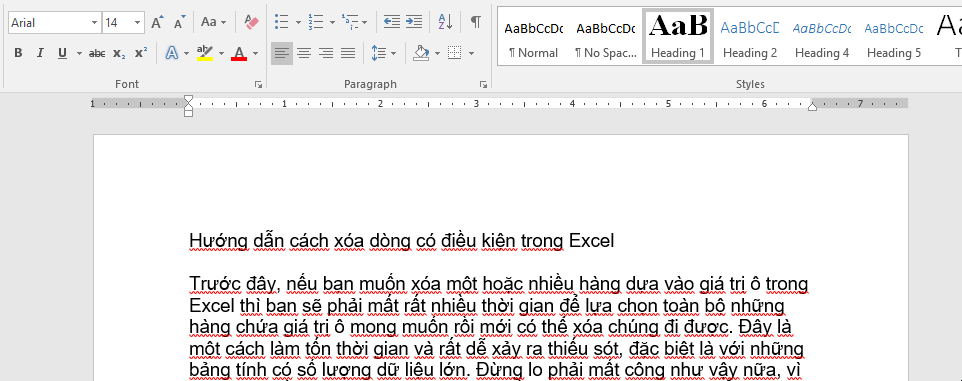
Task: Open underline style dropdown arrow
Action: (79, 53)
